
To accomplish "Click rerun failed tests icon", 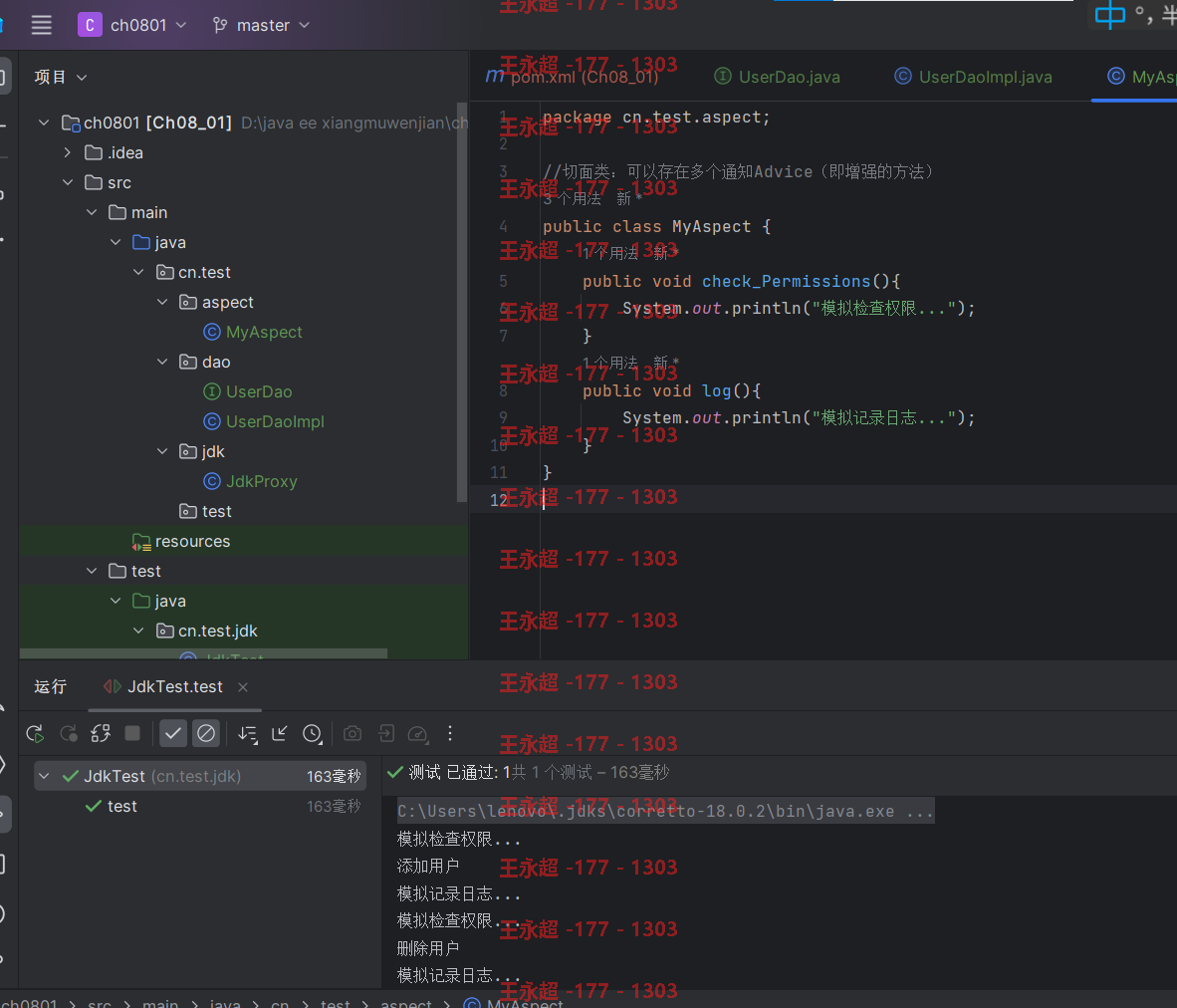I will pos(69,733).
